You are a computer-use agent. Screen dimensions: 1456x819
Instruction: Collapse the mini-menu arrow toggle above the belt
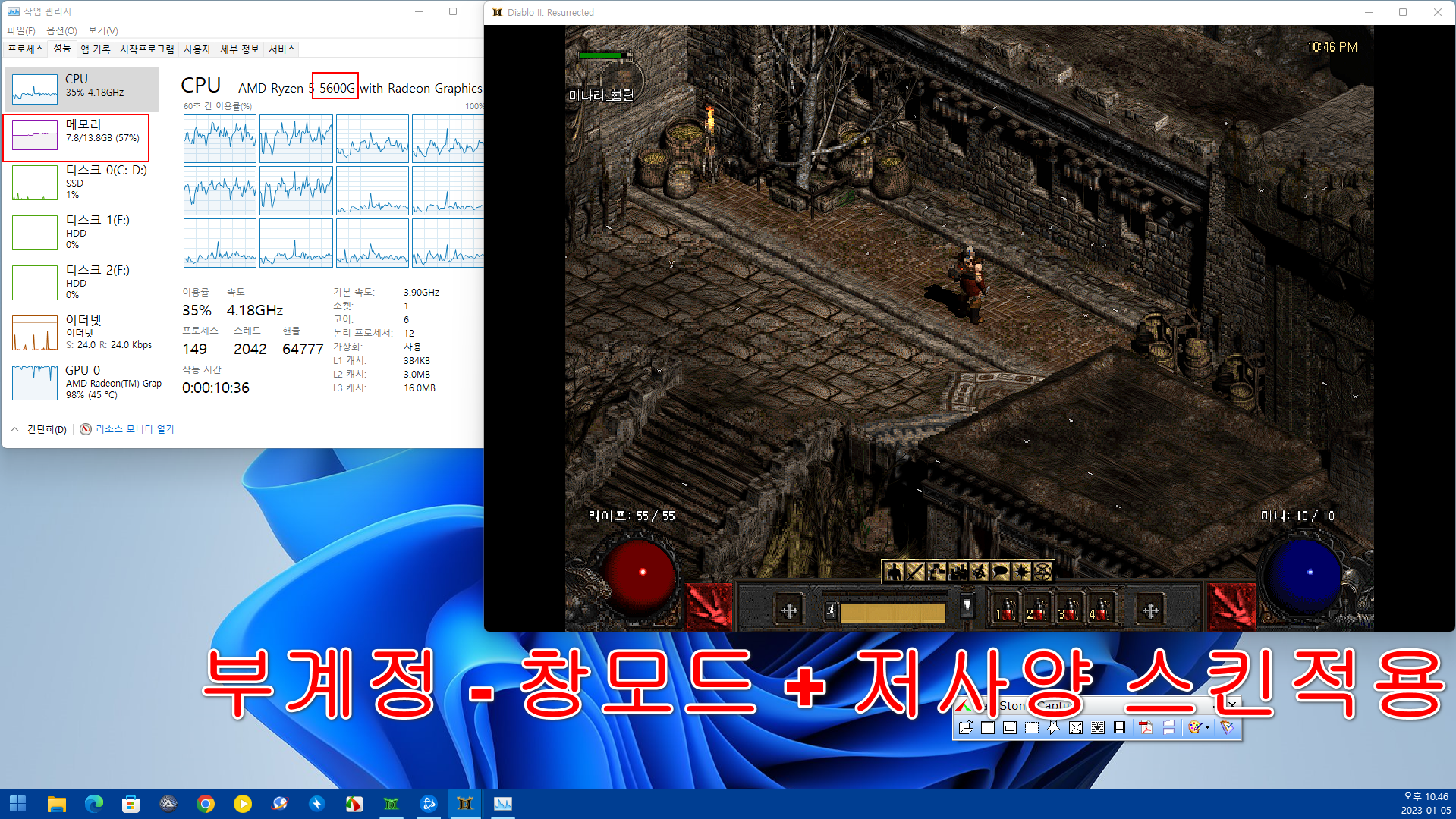coord(967,606)
